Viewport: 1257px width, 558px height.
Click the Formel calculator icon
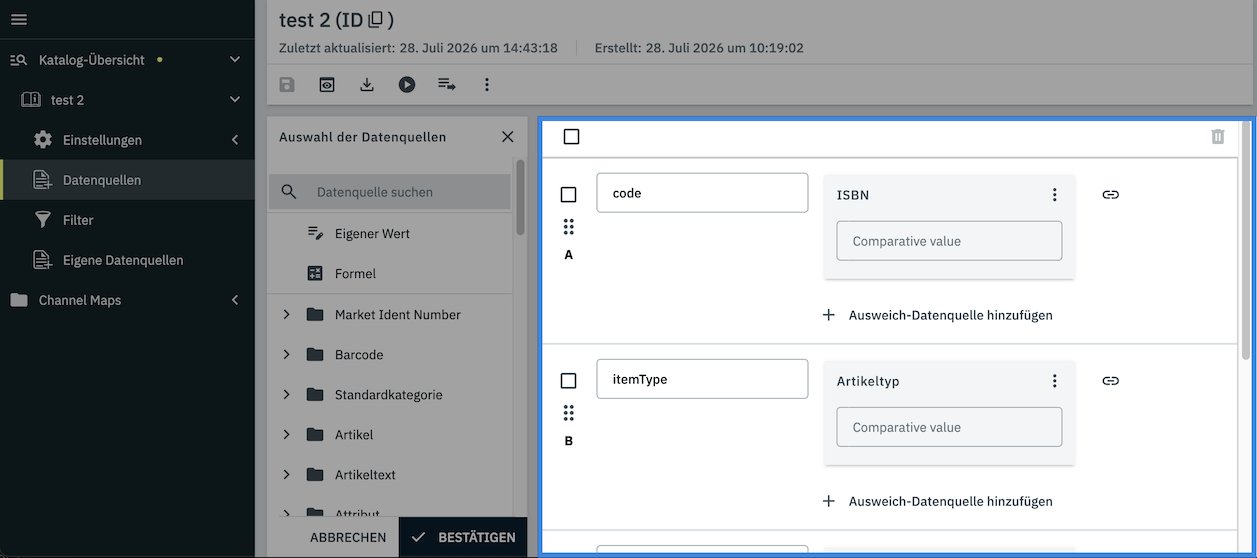(315, 273)
